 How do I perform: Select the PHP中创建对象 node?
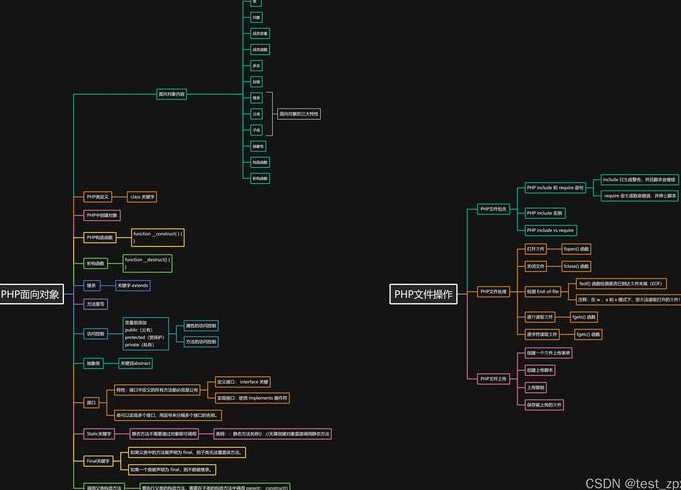[x=102, y=215]
